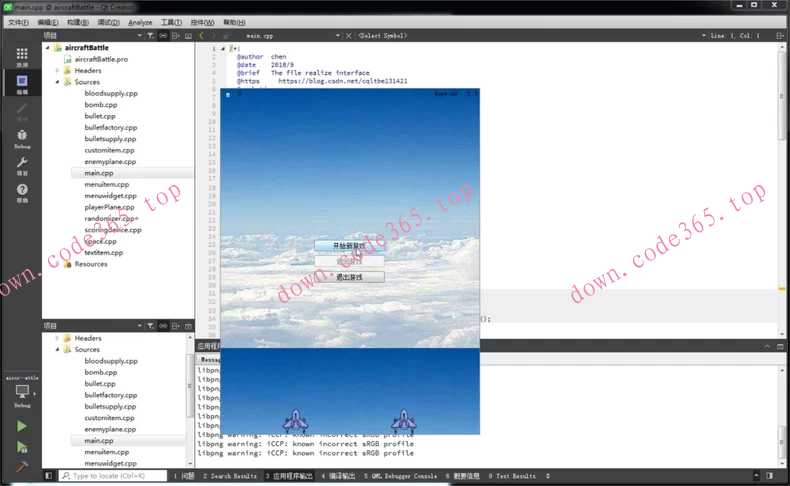This screenshot has height=486, width=790.
Task: Toggle link-with-editor sync in top project panel
Action: click(163, 35)
